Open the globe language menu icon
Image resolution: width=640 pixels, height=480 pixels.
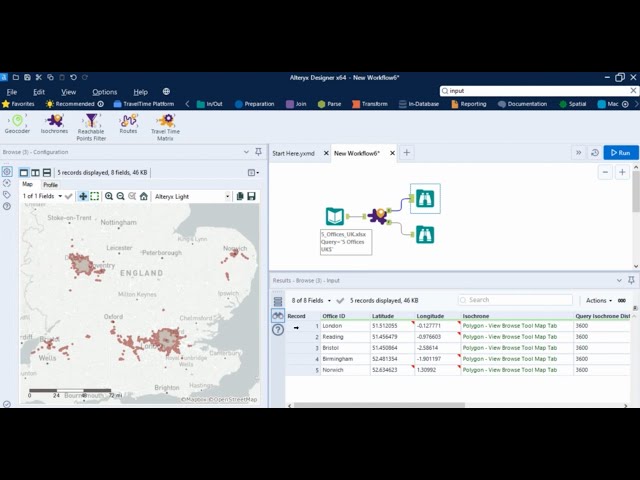point(166,91)
